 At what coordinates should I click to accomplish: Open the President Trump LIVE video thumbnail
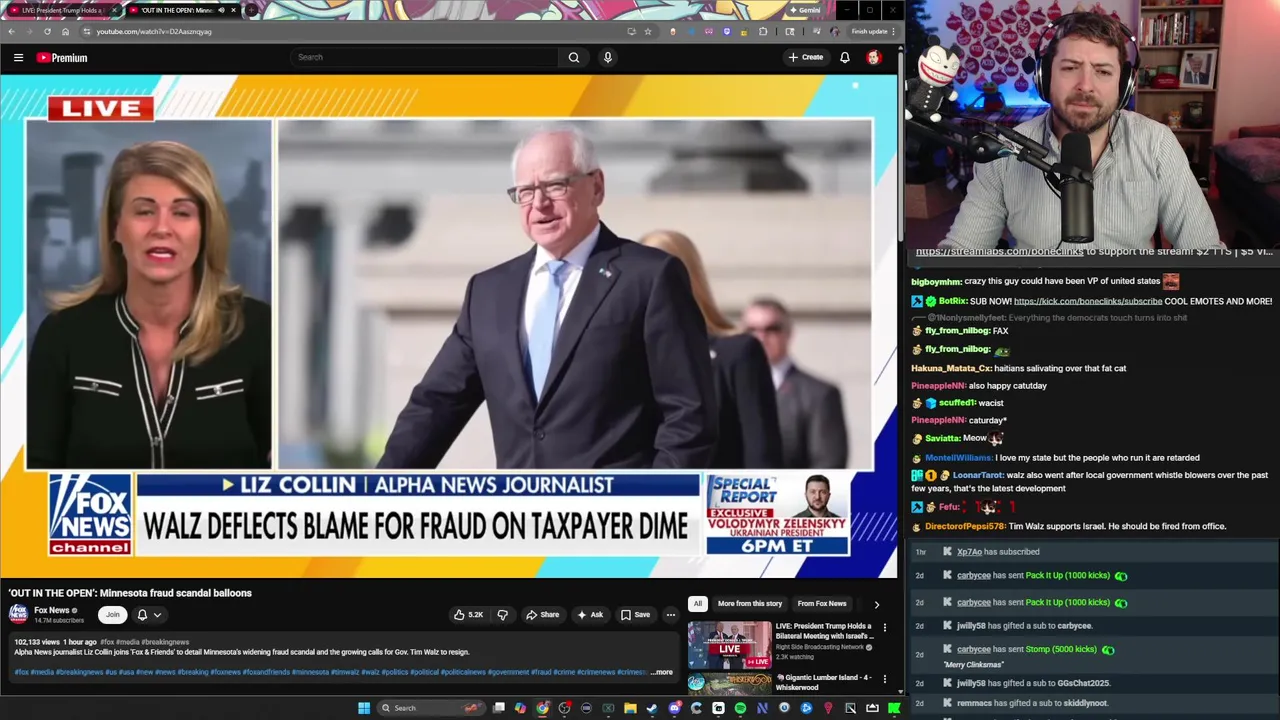click(729, 645)
